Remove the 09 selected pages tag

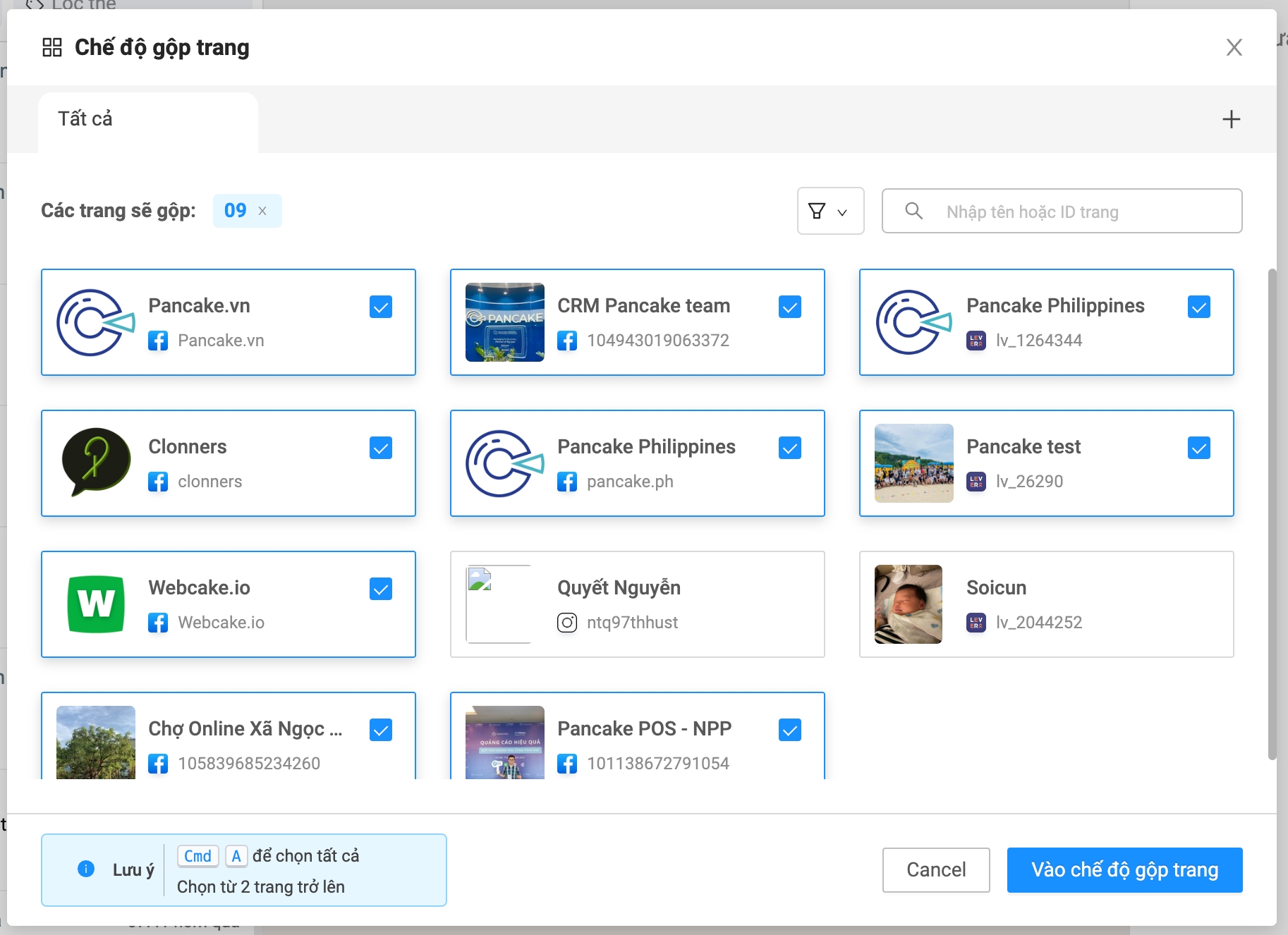point(262,211)
